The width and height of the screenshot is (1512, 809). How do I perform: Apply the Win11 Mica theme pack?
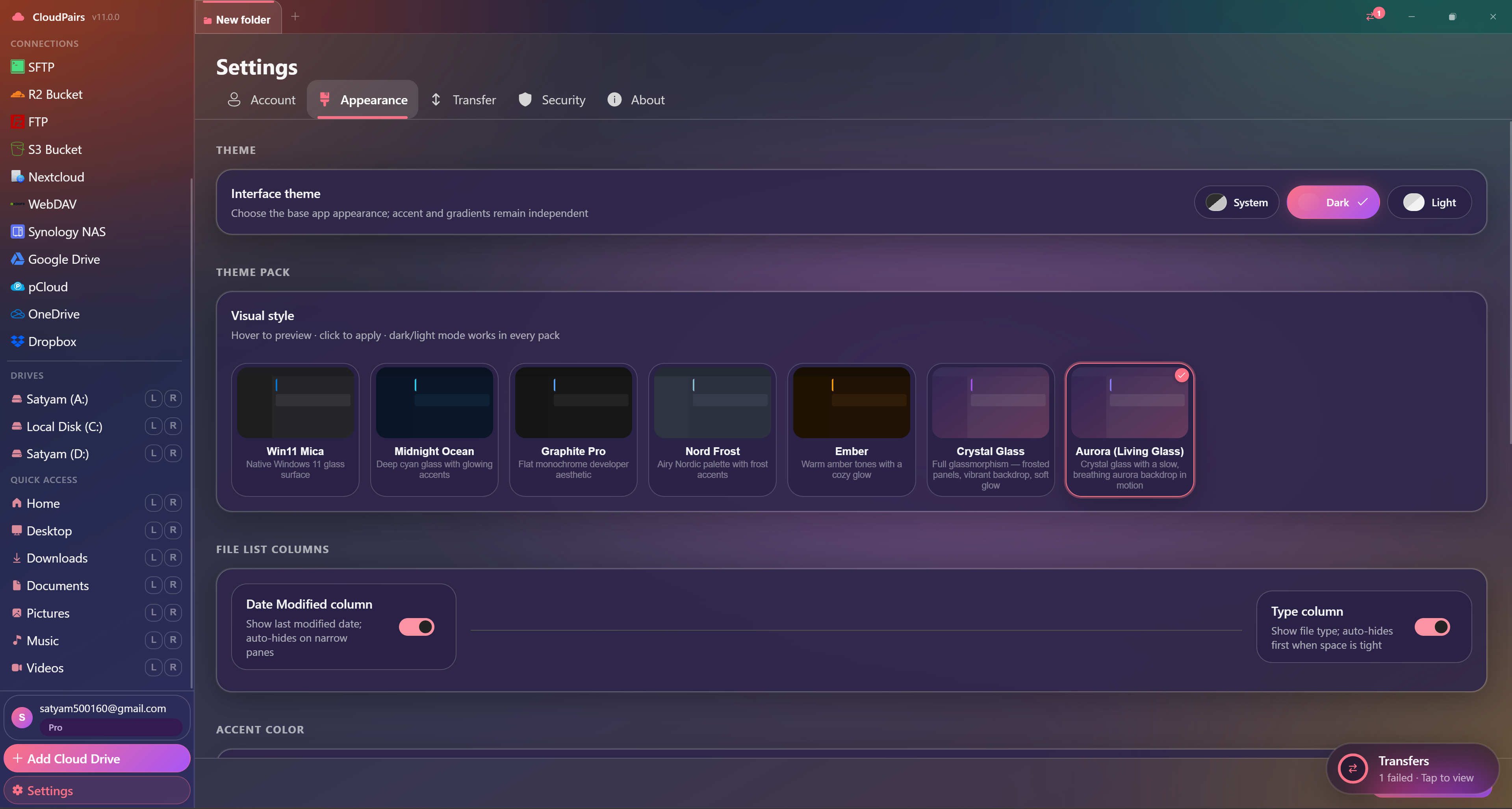[x=295, y=430]
